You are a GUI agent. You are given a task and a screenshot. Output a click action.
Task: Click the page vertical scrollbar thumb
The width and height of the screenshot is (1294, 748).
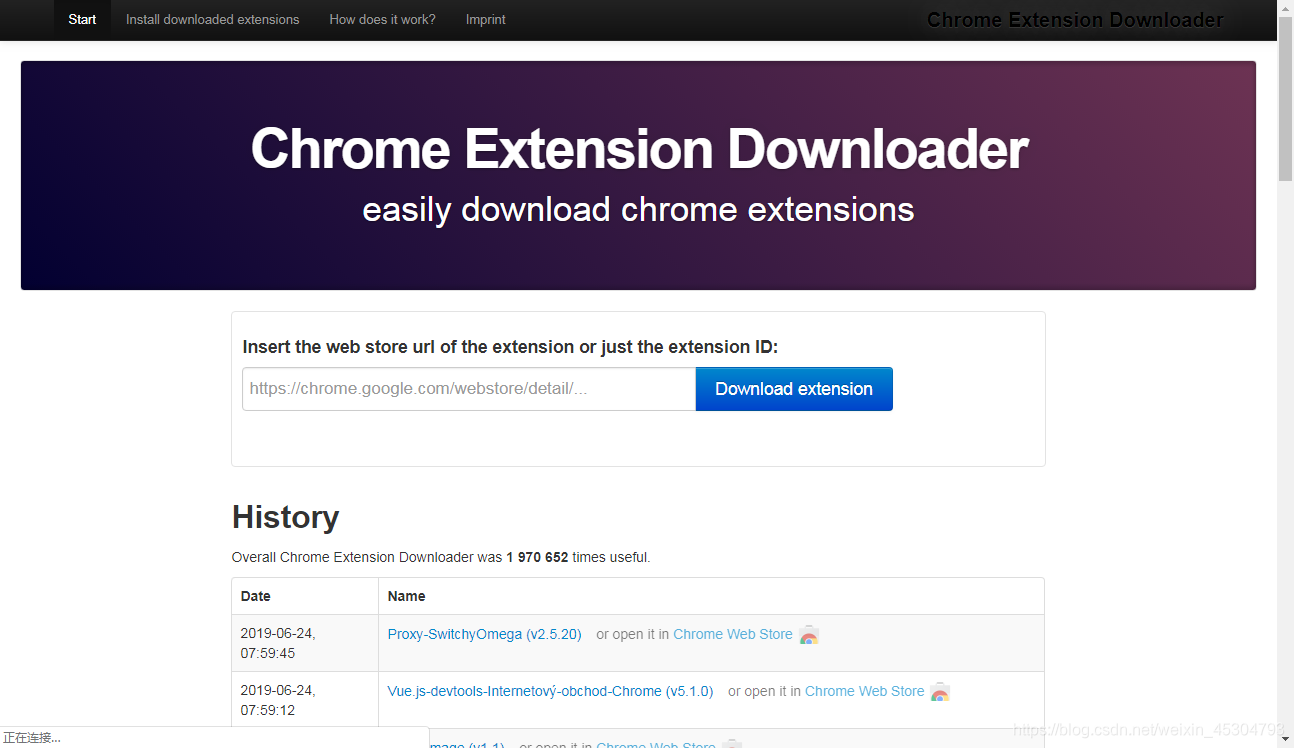[1285, 98]
